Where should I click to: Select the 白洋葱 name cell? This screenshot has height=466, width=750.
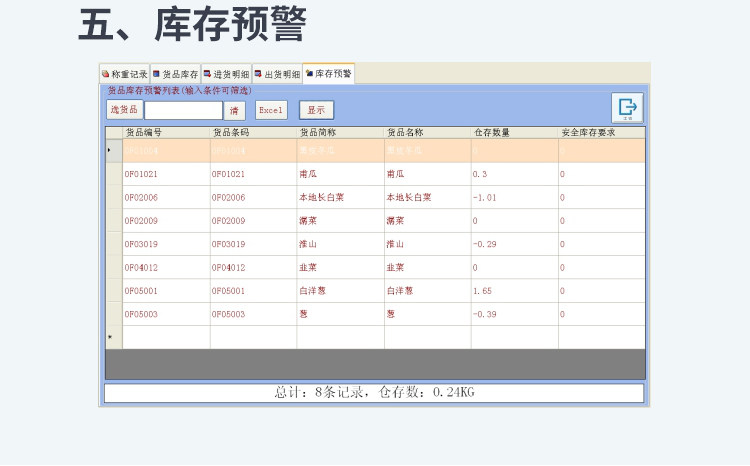tap(428, 291)
